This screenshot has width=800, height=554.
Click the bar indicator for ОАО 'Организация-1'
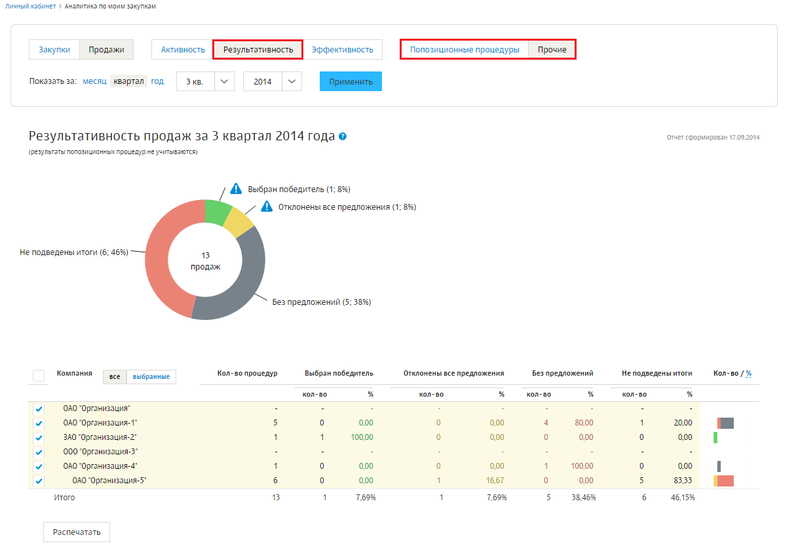point(725,423)
